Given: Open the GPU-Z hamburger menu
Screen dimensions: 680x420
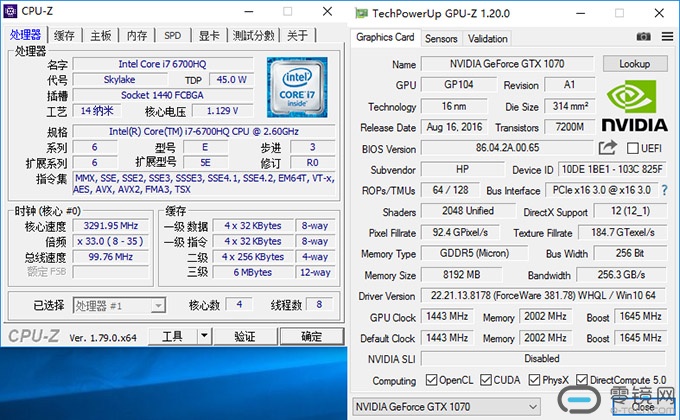Looking at the screenshot, I should click(667, 37).
